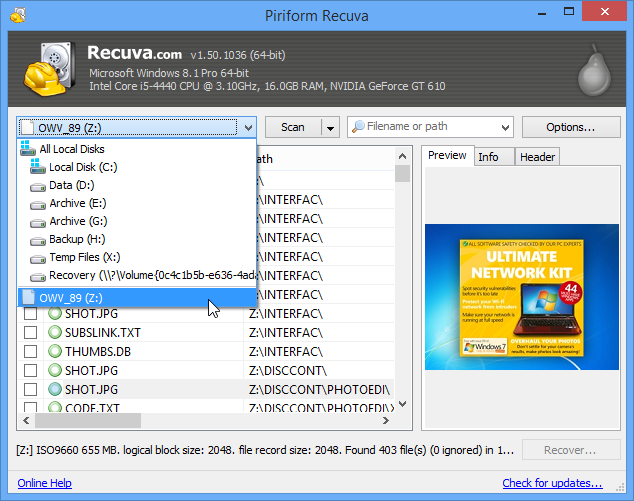Click the Filename or path search field

[431, 127]
